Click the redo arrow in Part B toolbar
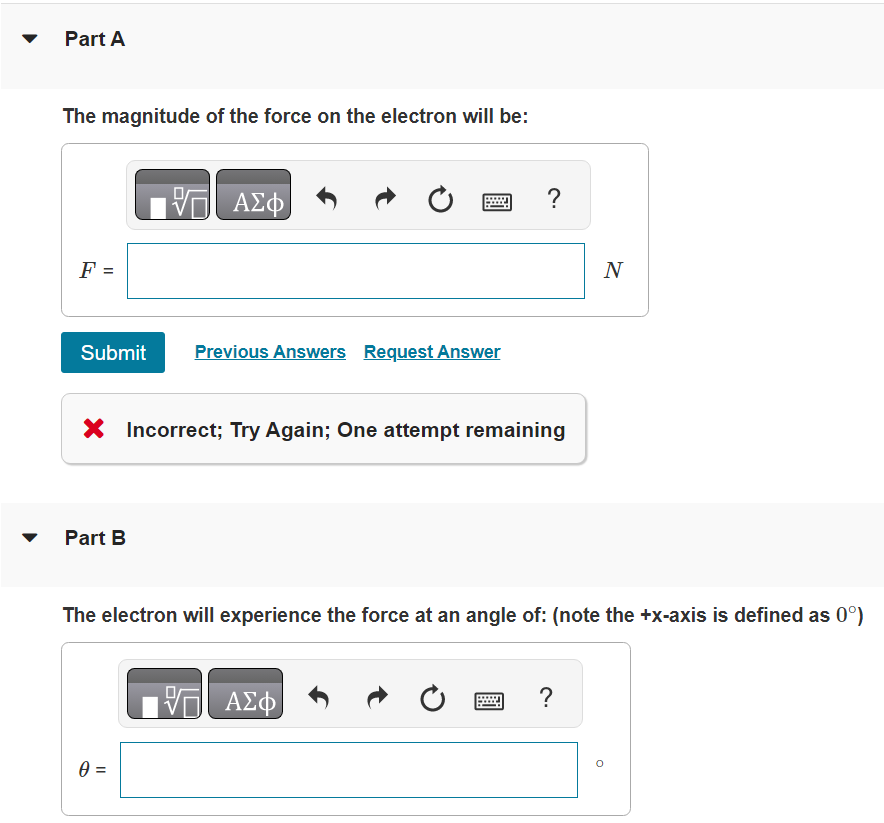The width and height of the screenshot is (884, 823). click(x=376, y=697)
